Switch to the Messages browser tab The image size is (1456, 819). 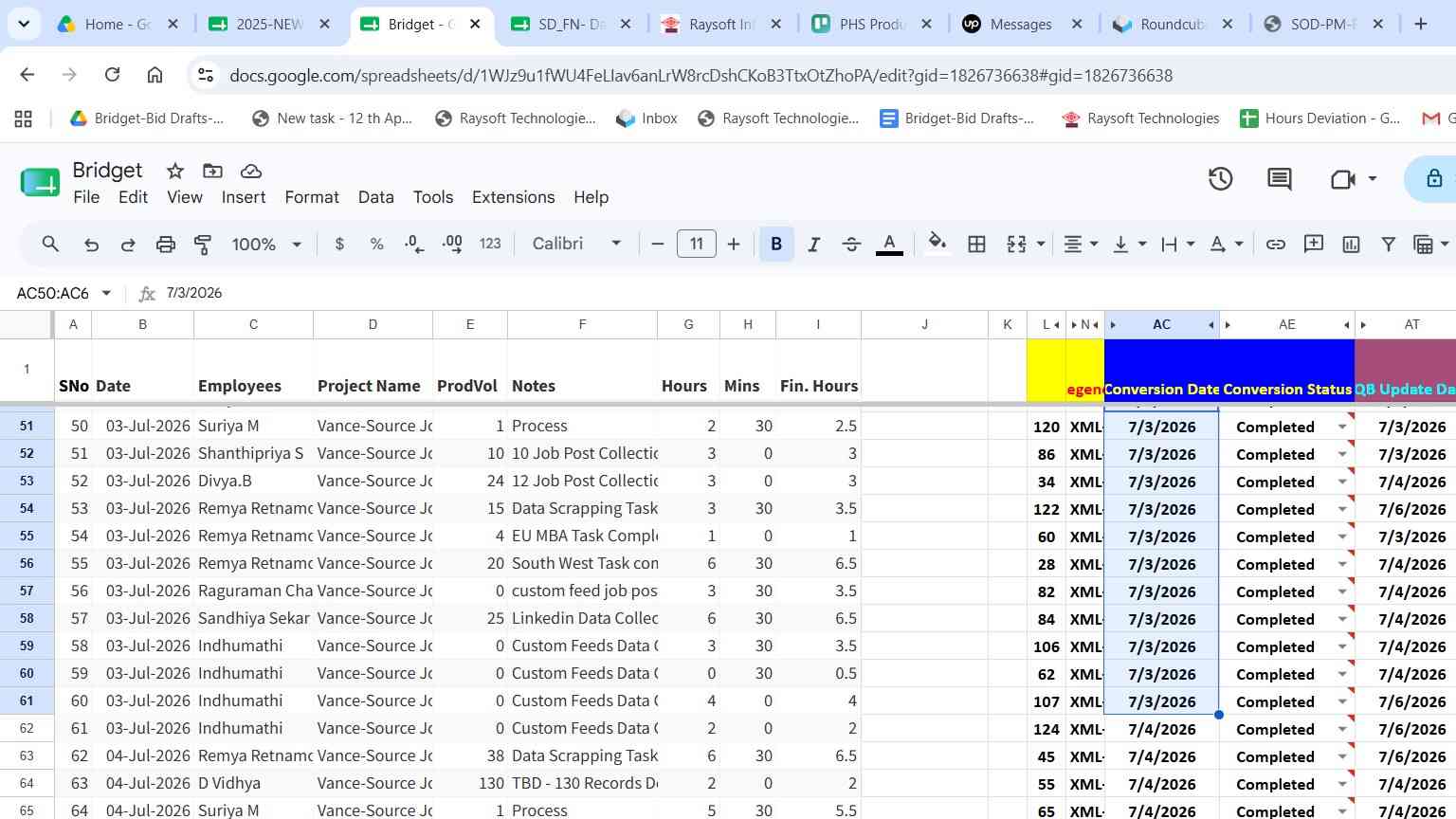1021,25
